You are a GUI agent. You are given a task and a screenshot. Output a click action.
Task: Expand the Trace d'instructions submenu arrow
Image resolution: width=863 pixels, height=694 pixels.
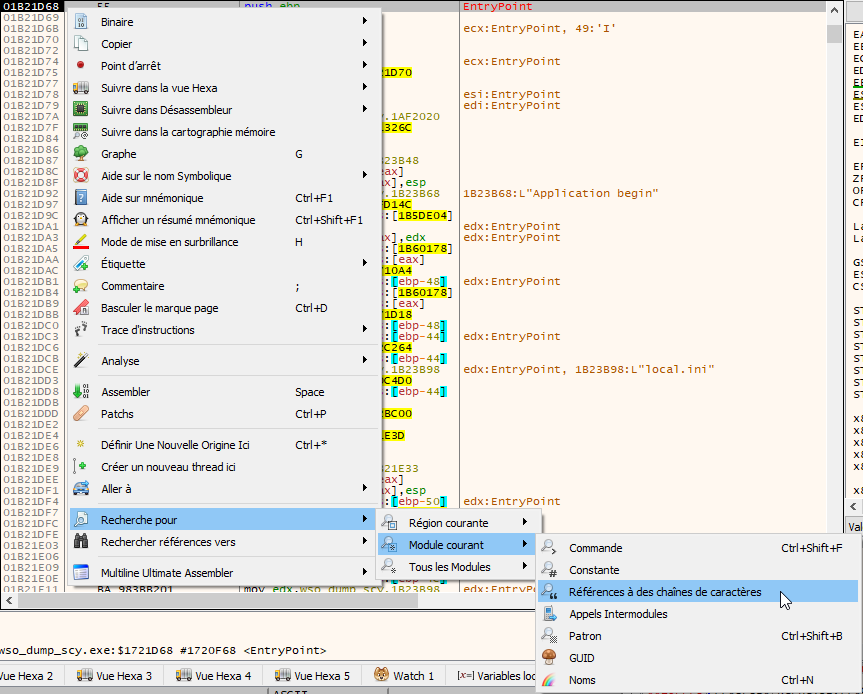[x=364, y=330]
